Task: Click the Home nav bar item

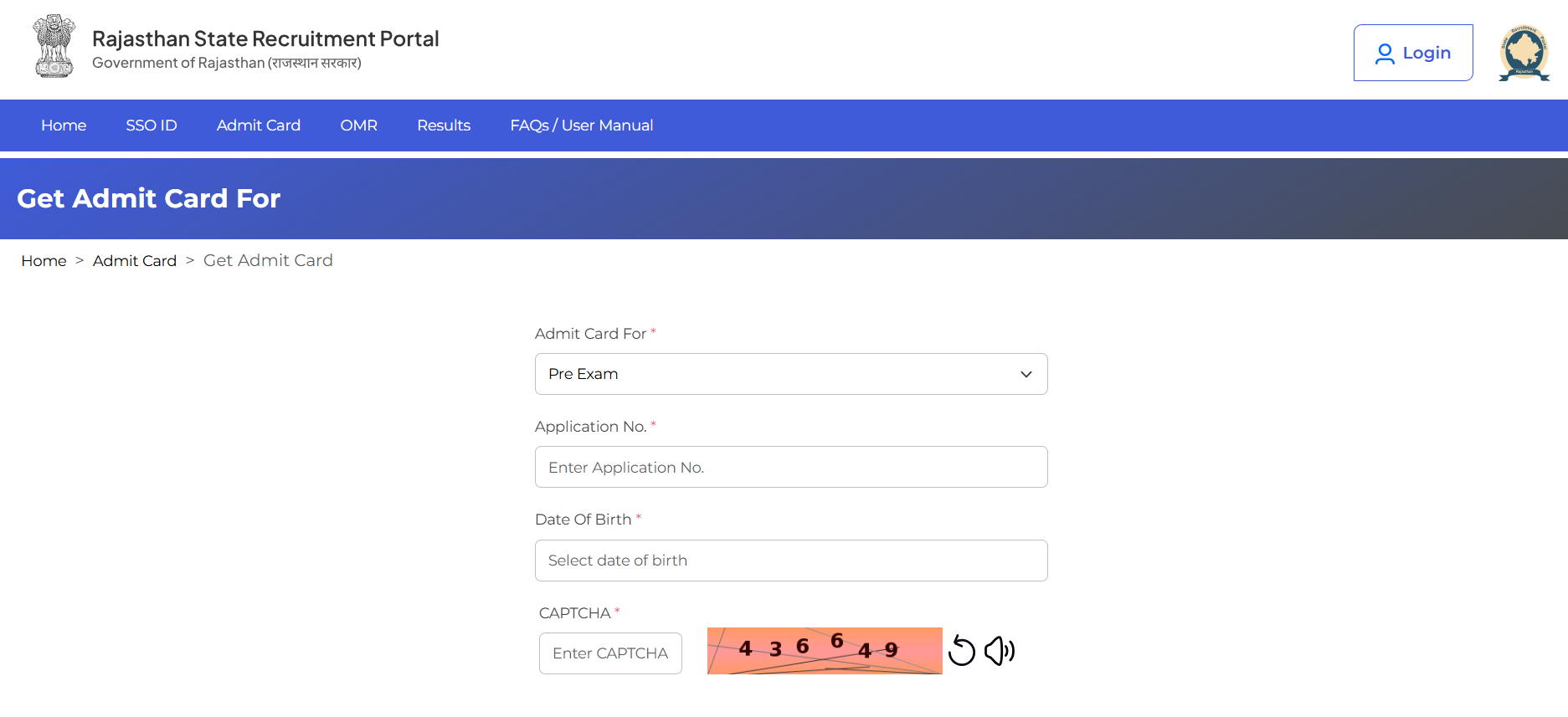Action: click(64, 125)
